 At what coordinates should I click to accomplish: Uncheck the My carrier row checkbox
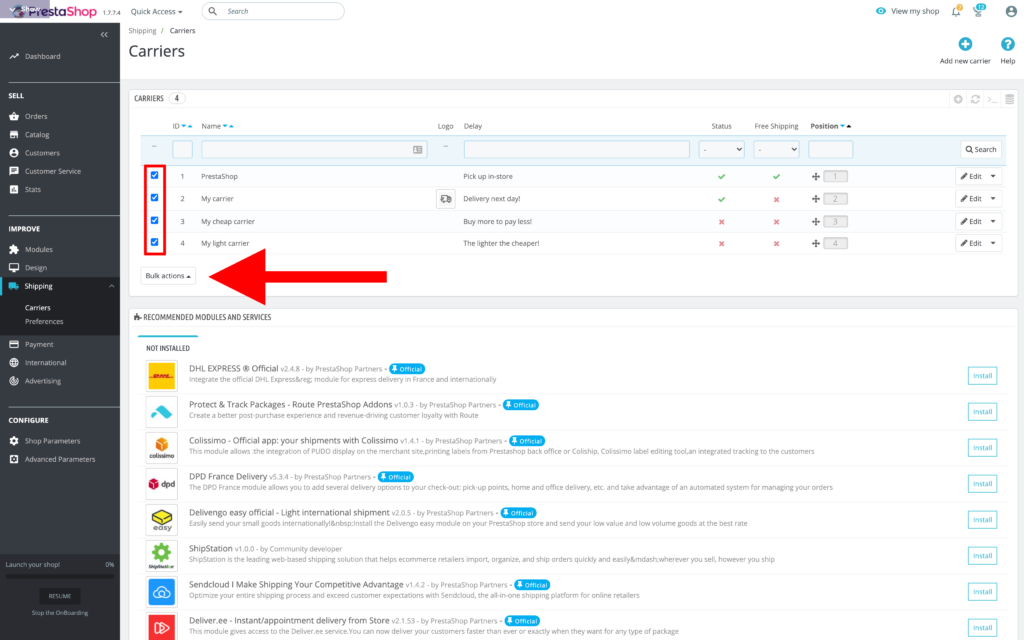tap(155, 197)
